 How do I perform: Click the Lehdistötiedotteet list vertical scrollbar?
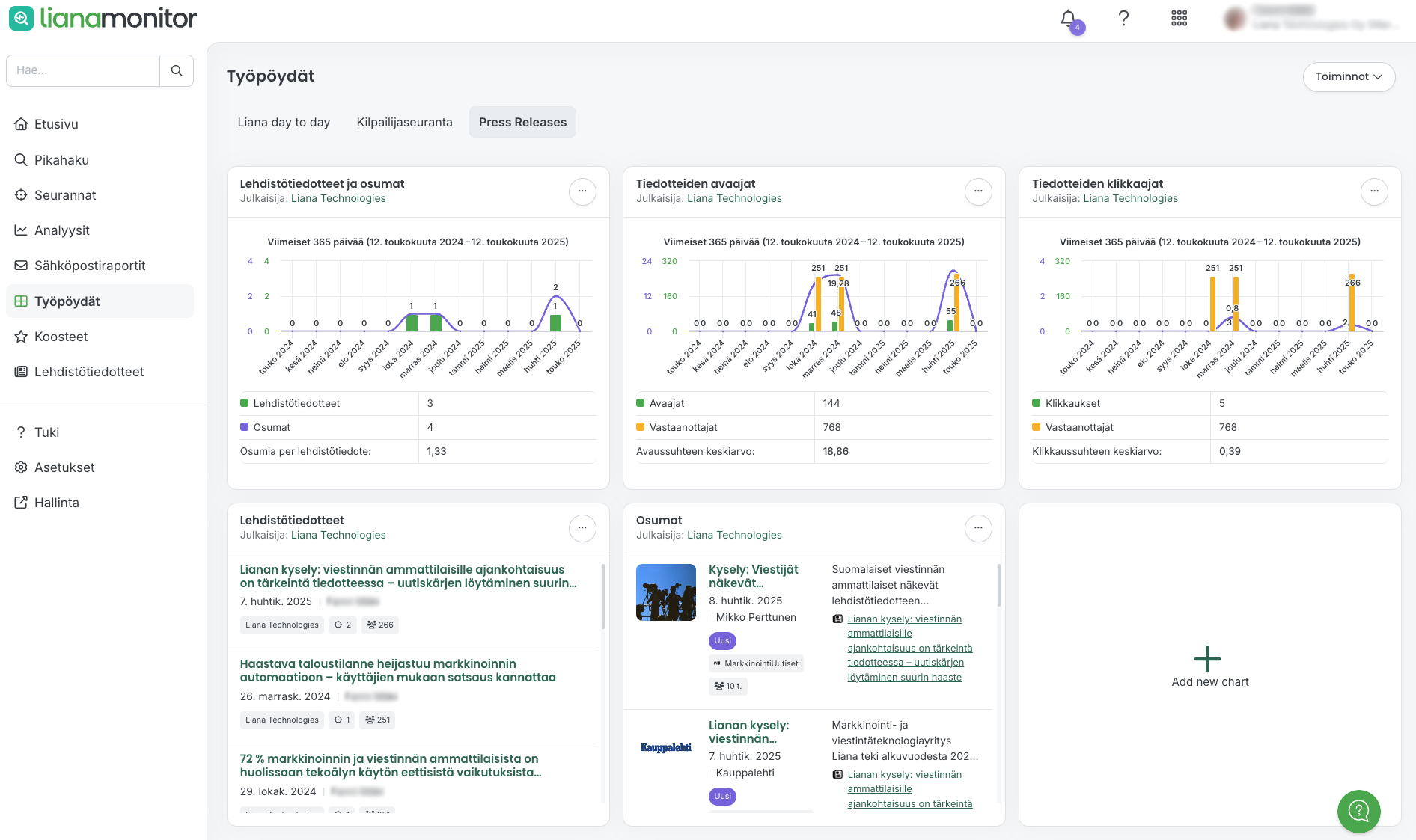603,596
